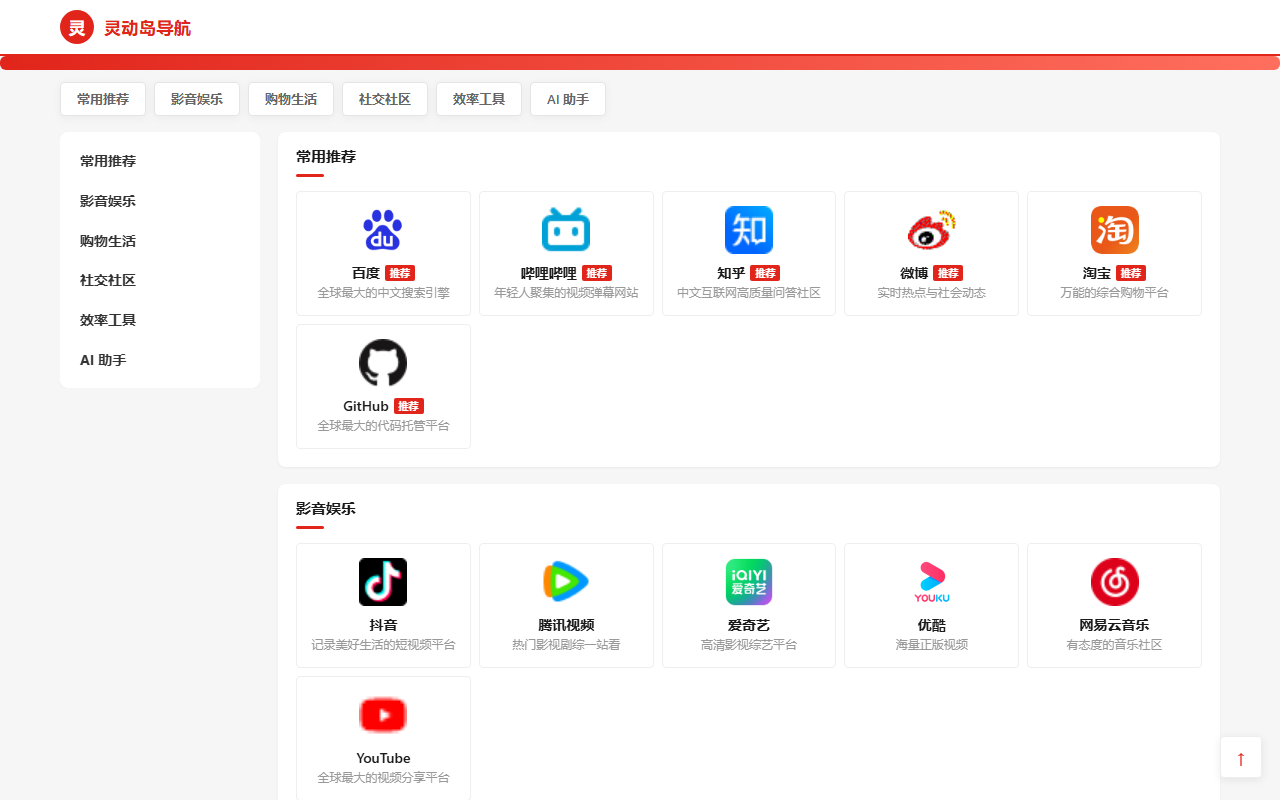Click the 推荐 badge next to 百度
1280x800 pixels.
tap(400, 273)
